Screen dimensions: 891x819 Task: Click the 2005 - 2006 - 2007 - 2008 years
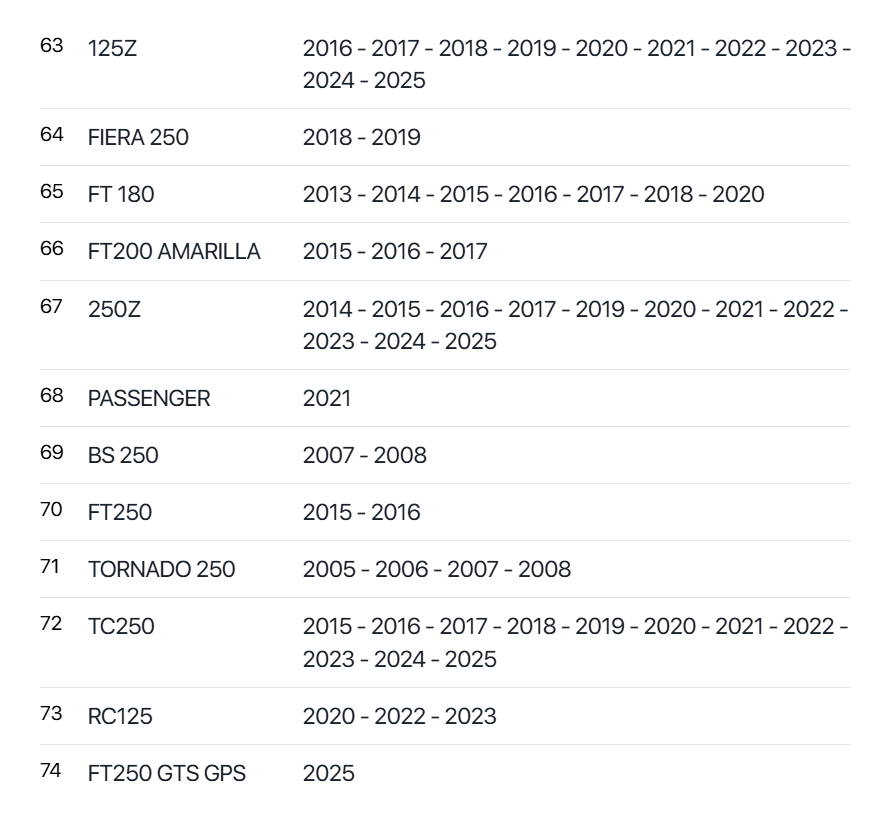436,569
